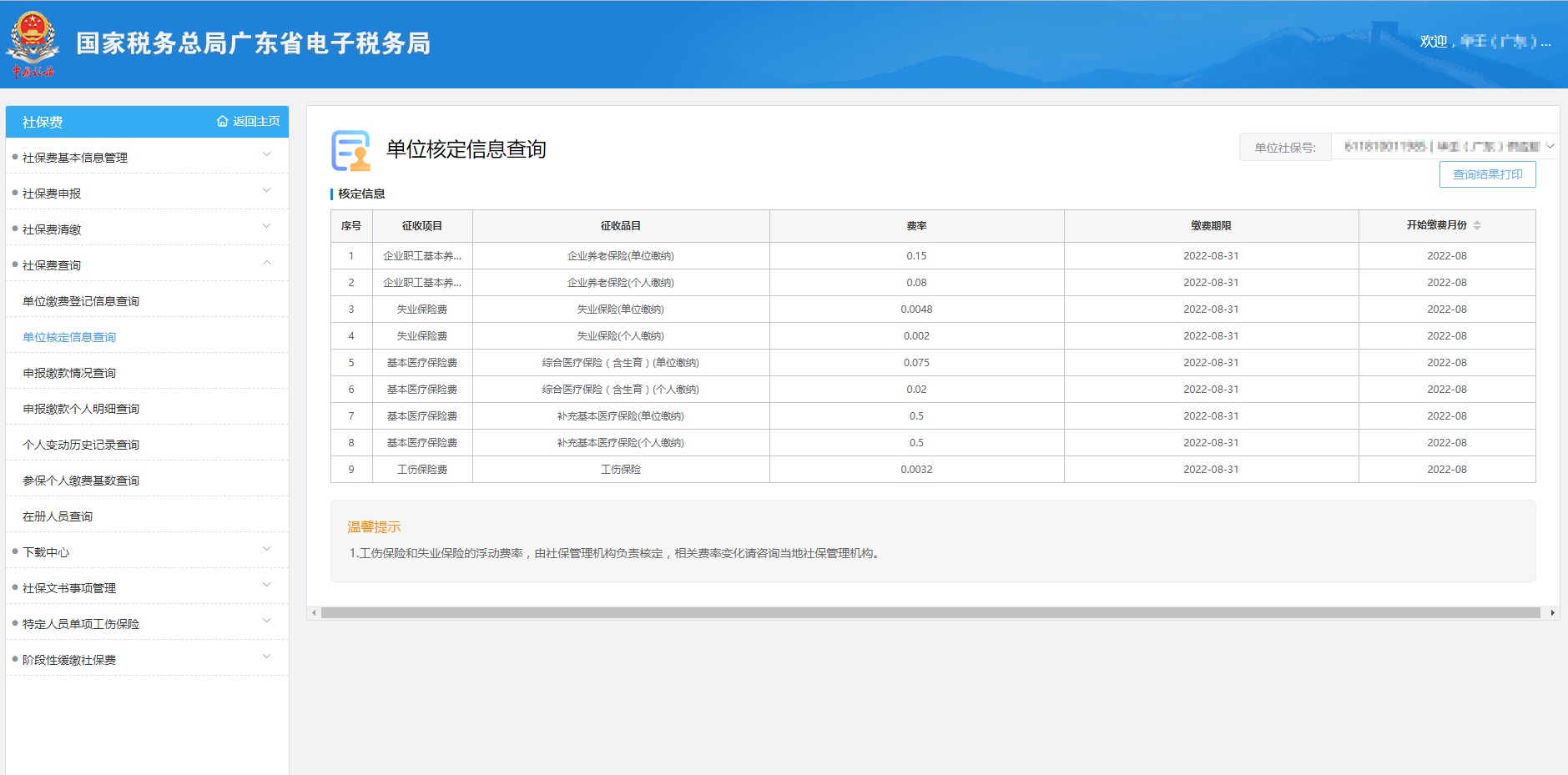The height and width of the screenshot is (775, 1568).
Task: Open 单位缴费登记信息查询 in the sidebar
Action: [81, 301]
